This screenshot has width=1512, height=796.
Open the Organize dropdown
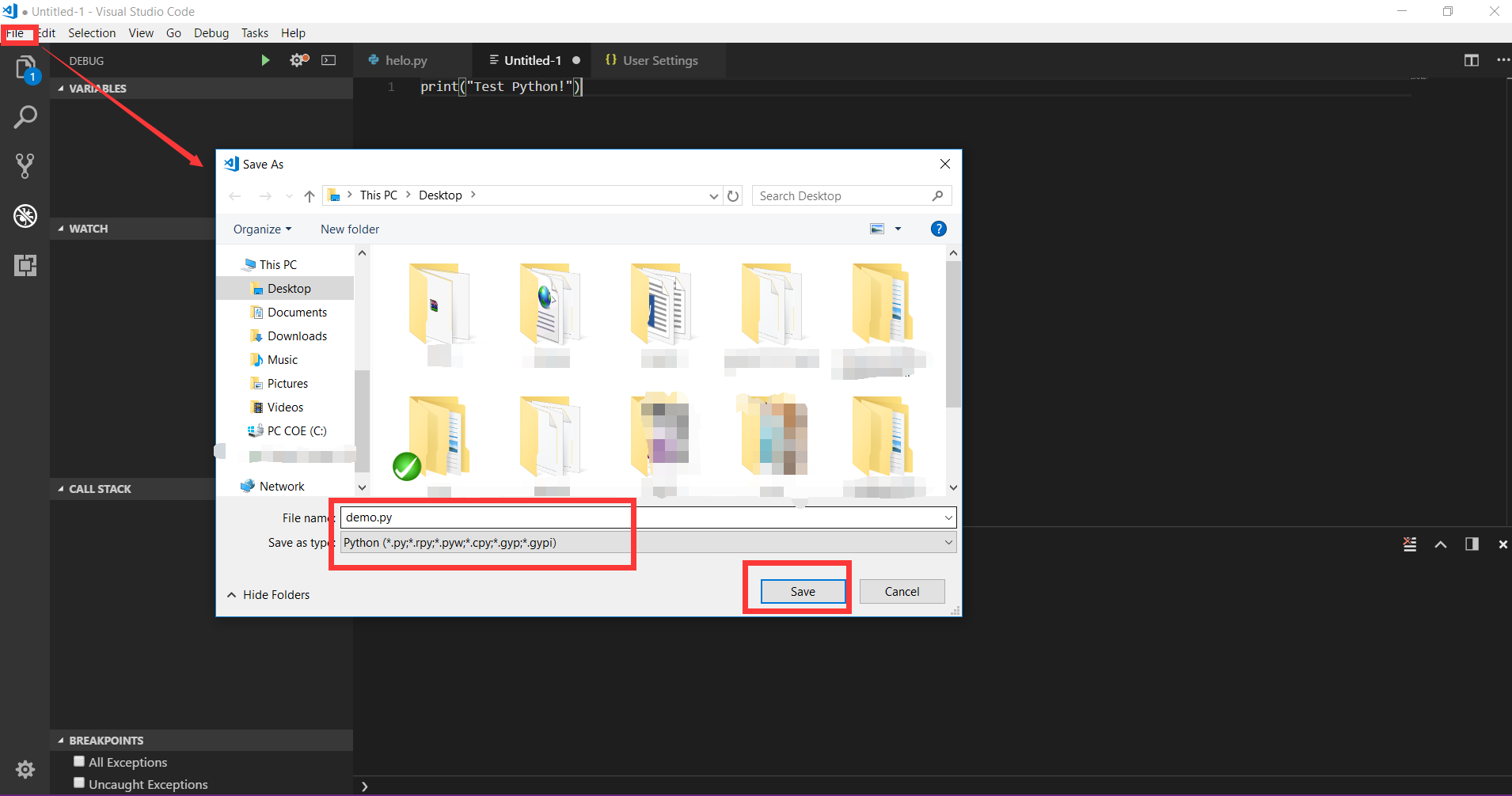coord(262,229)
